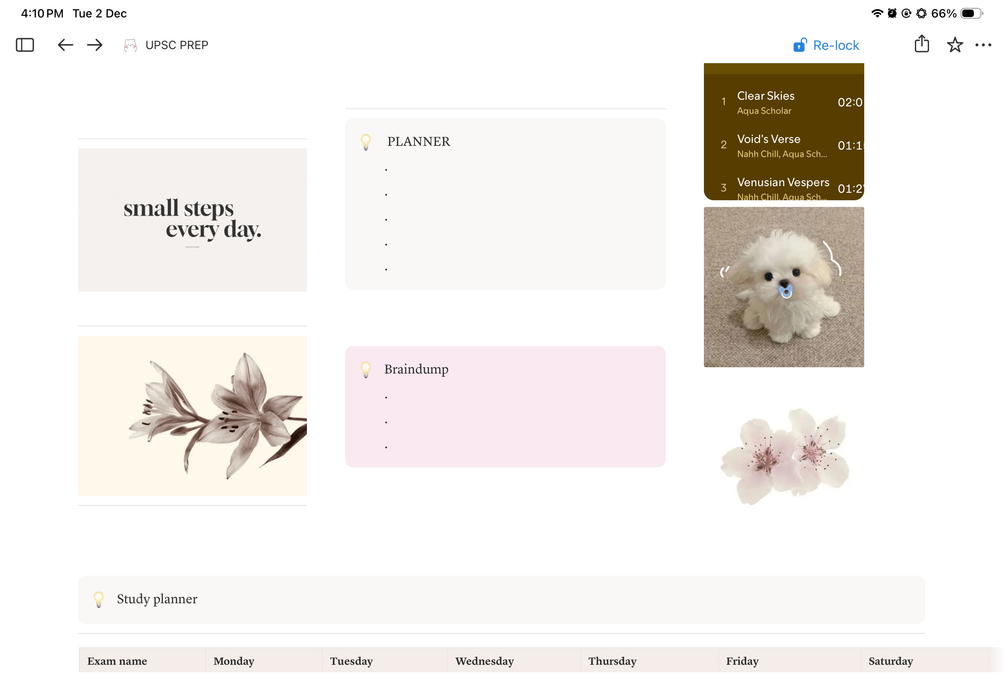
Task: Click the PLANNER callout heading
Action: point(419,142)
